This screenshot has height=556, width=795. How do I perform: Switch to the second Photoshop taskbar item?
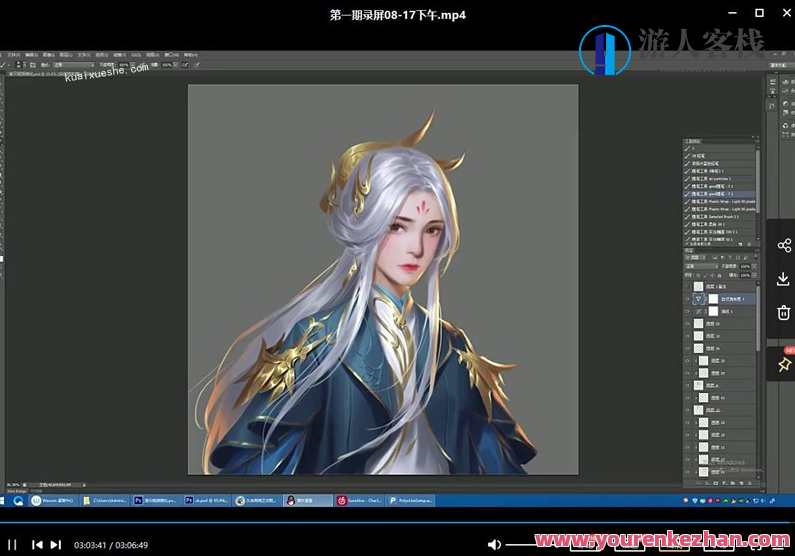point(206,501)
